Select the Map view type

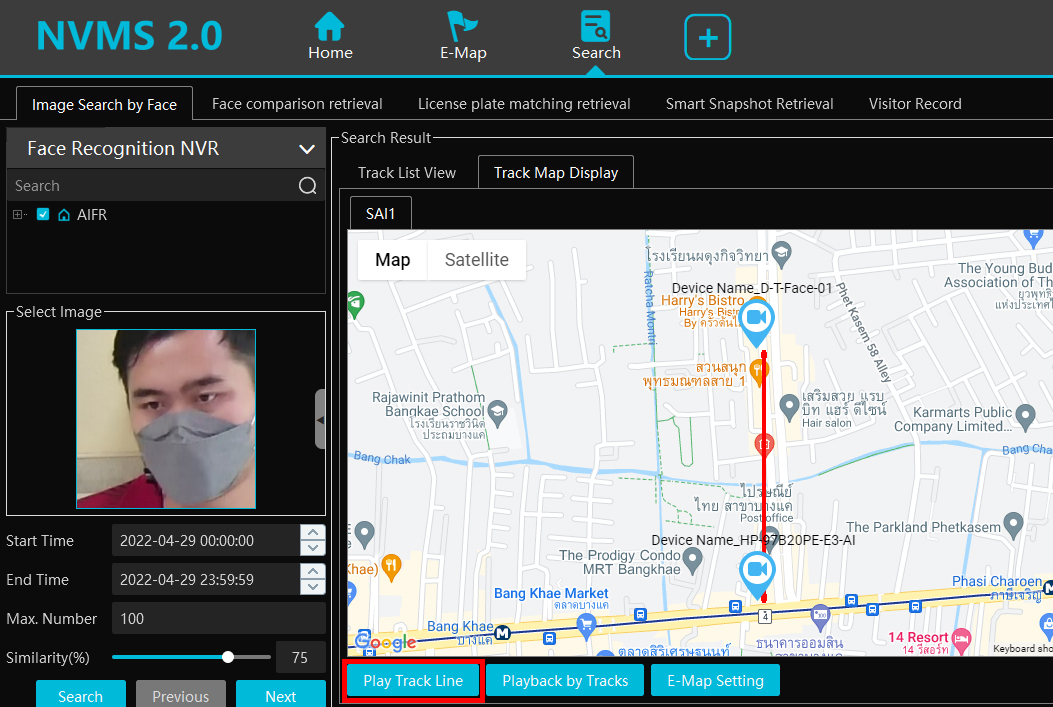tap(392, 260)
